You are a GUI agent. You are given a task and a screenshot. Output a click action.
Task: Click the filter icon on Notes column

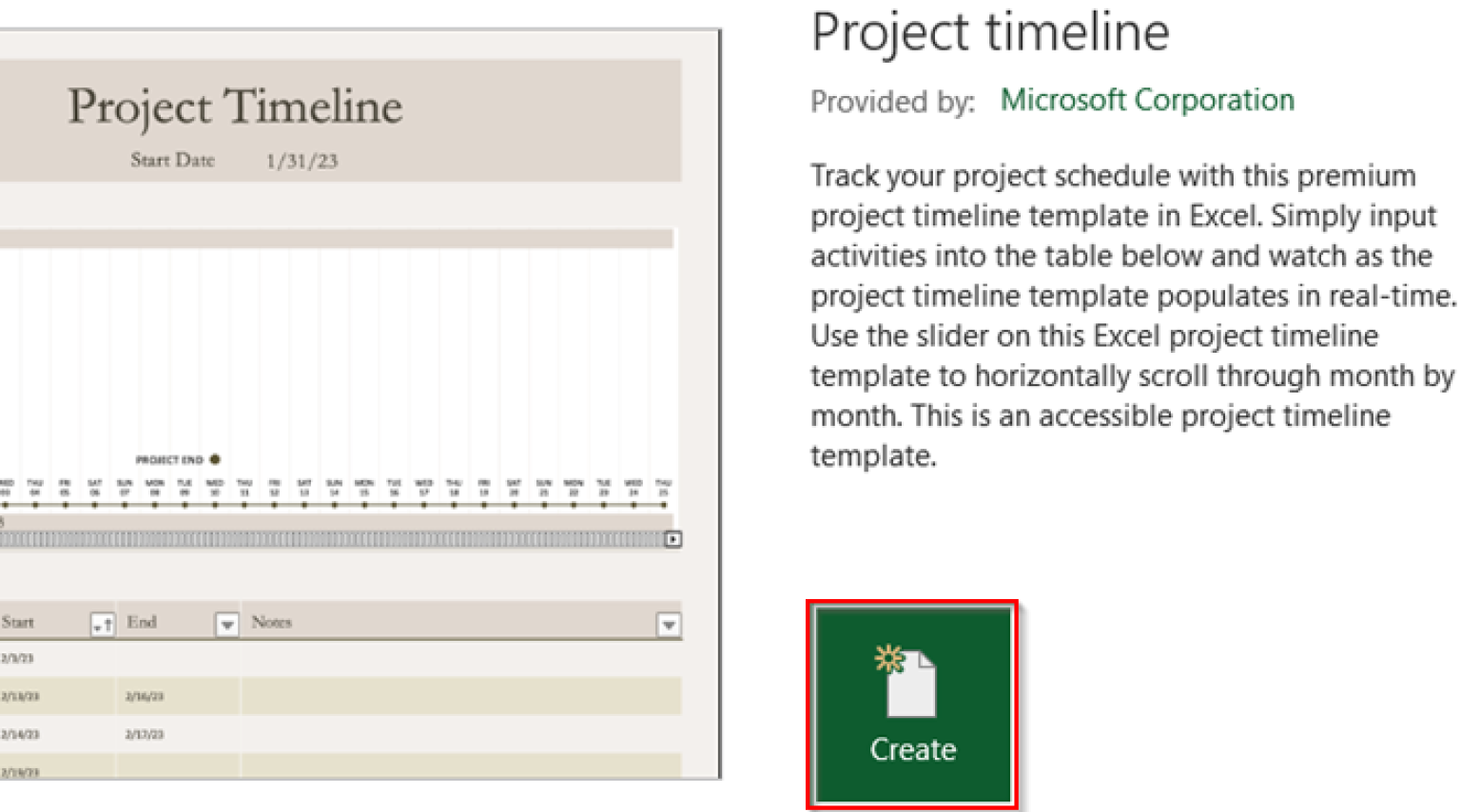pos(669,623)
